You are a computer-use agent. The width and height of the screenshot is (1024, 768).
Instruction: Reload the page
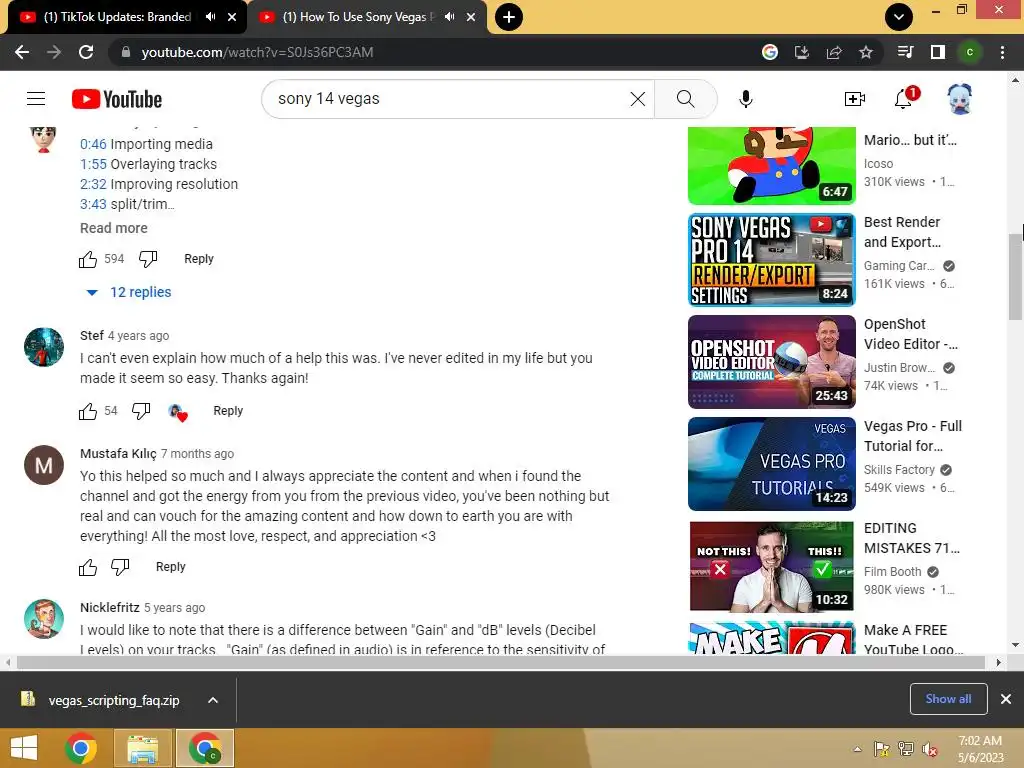[x=86, y=52]
